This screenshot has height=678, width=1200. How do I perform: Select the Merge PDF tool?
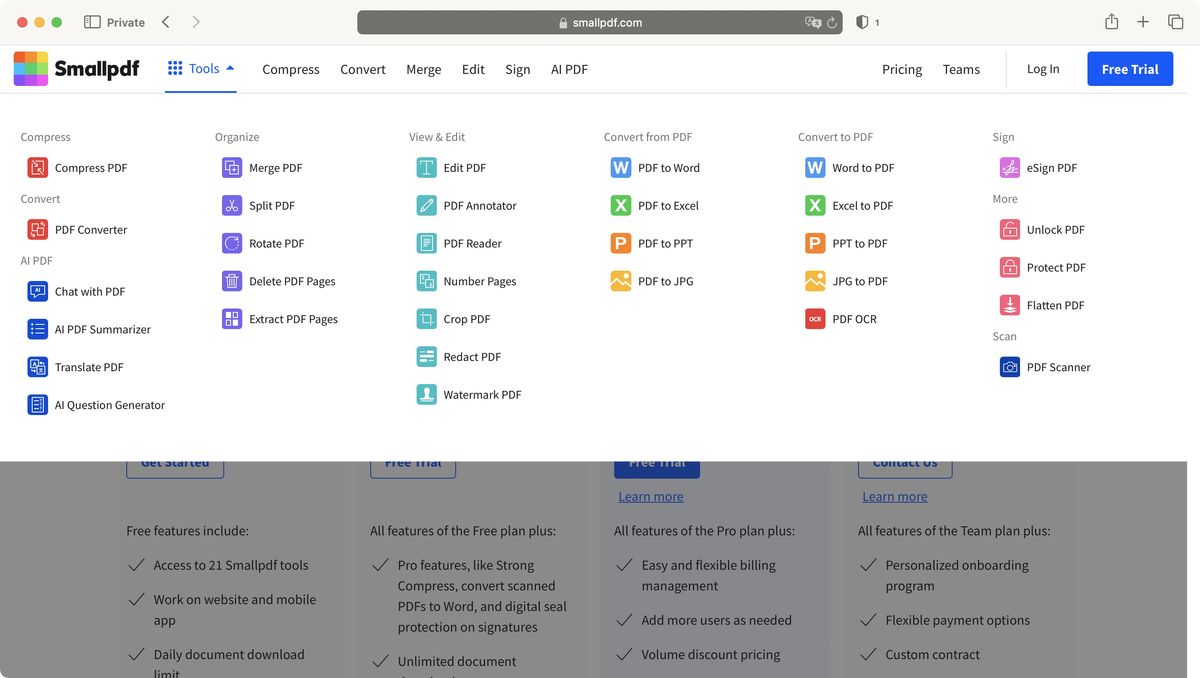[275, 167]
